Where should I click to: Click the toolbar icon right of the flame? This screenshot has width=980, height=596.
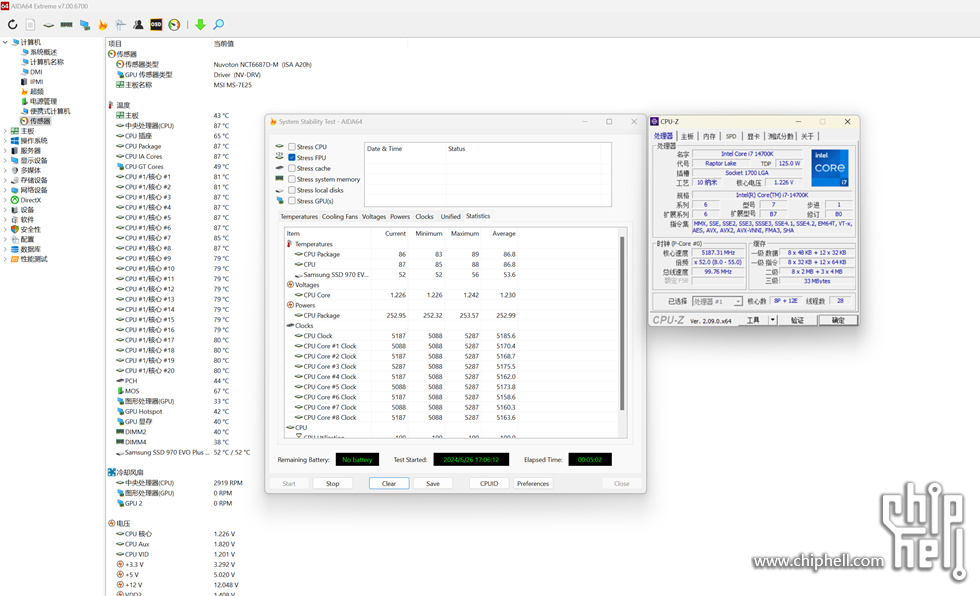click(121, 24)
